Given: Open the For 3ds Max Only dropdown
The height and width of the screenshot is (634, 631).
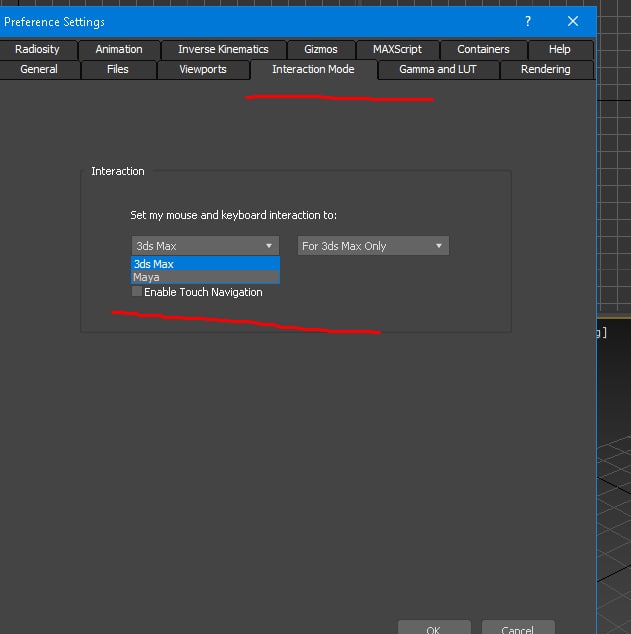Looking at the screenshot, I should coord(373,246).
